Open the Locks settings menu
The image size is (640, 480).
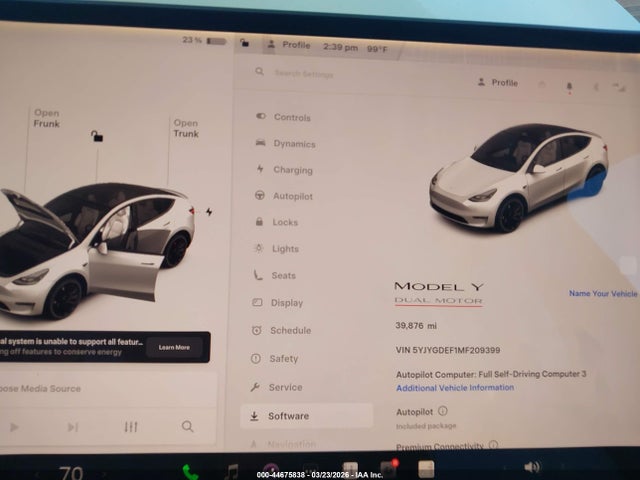click(x=277, y=222)
